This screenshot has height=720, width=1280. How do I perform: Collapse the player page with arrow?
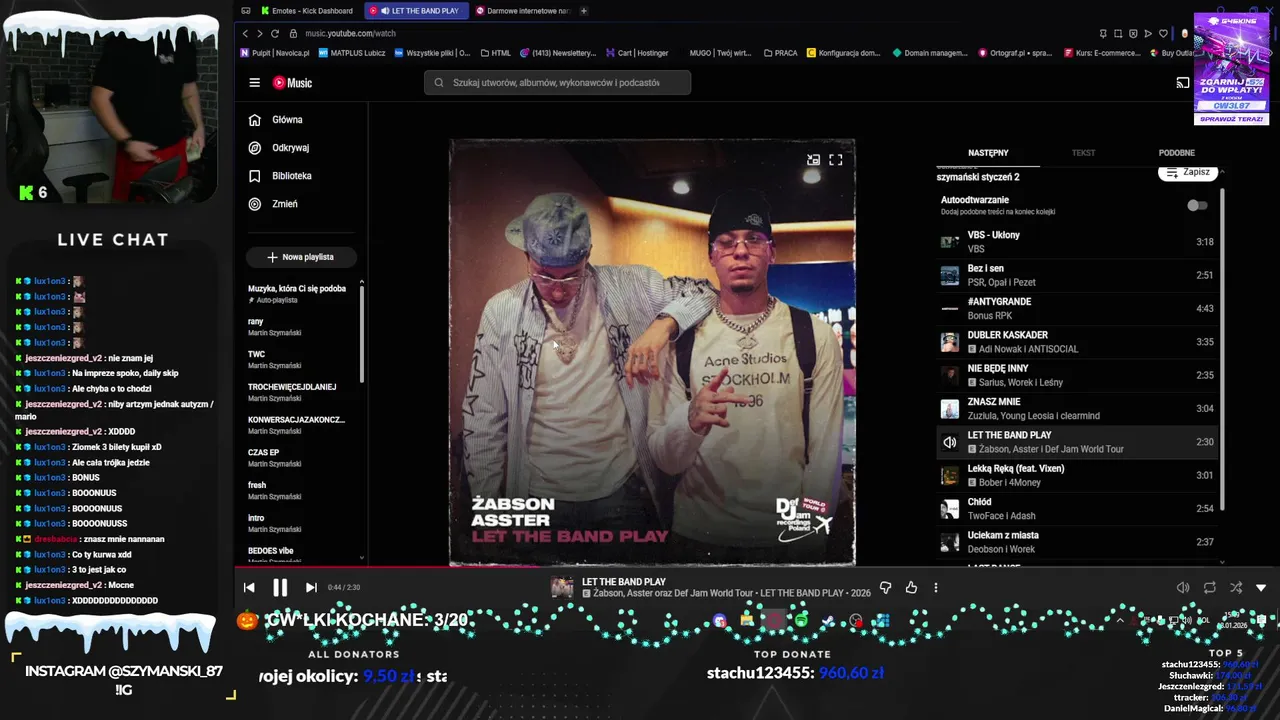(1261, 588)
